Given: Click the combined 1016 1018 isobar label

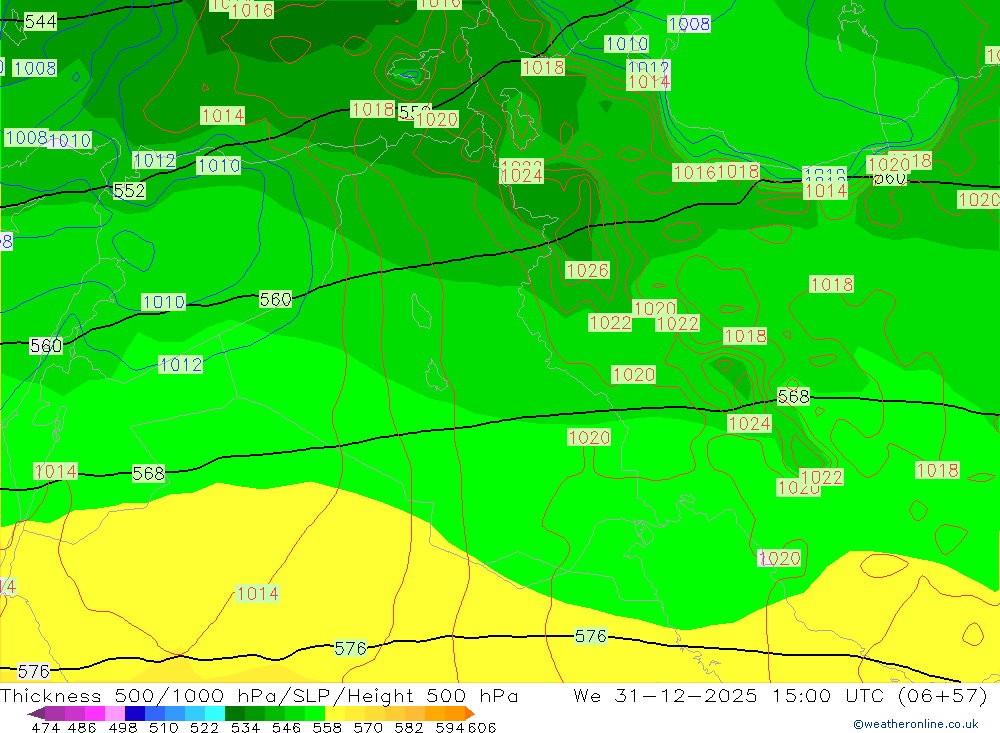Looking at the screenshot, I should click(716, 172).
